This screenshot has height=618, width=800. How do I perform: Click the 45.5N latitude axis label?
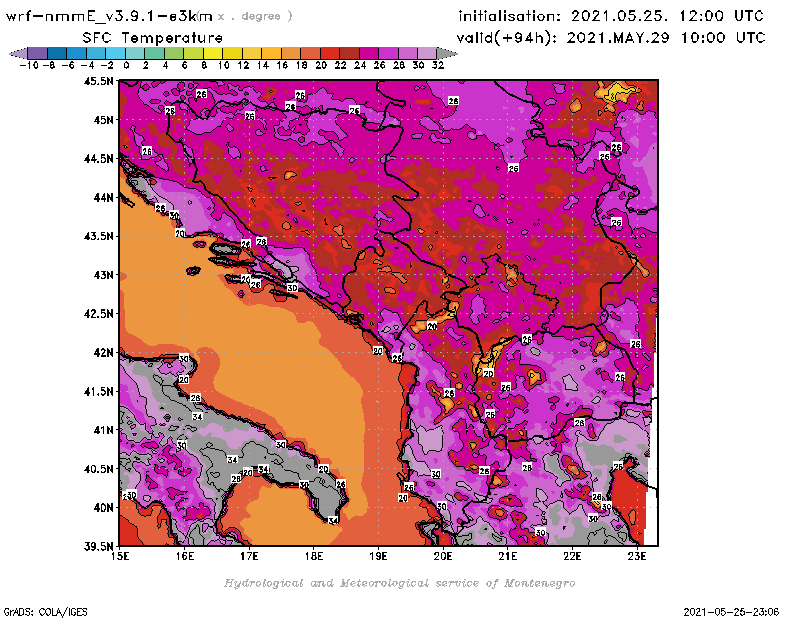[x=101, y=81]
